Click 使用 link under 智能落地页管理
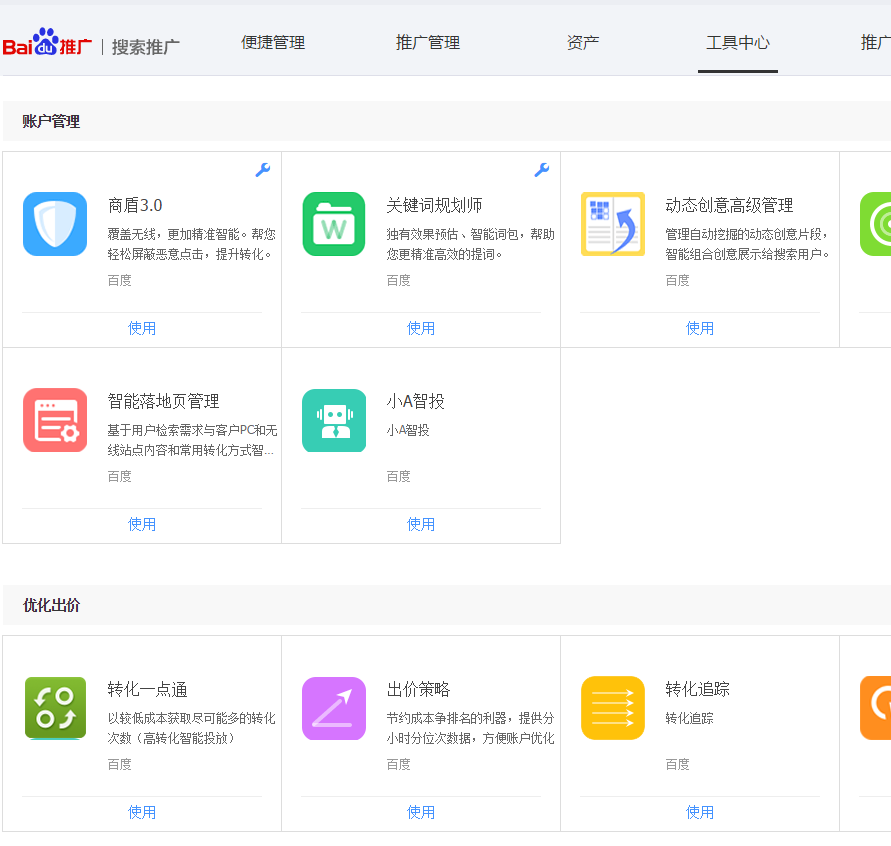Image resolution: width=891 pixels, height=846 pixels. point(141,524)
